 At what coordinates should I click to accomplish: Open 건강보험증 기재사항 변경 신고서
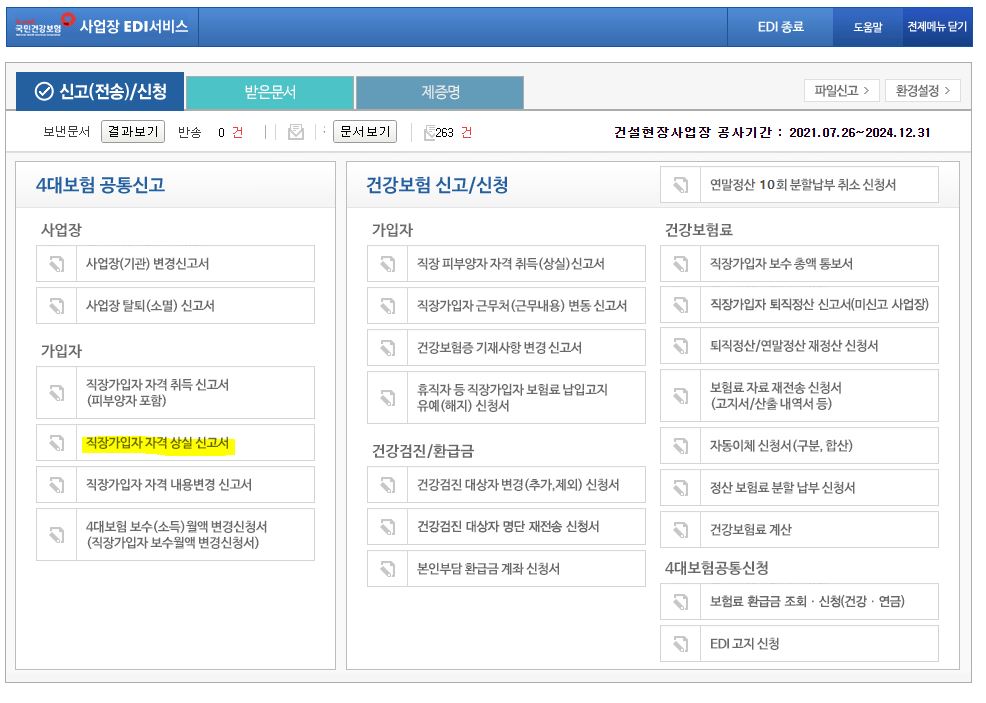tap(506, 348)
